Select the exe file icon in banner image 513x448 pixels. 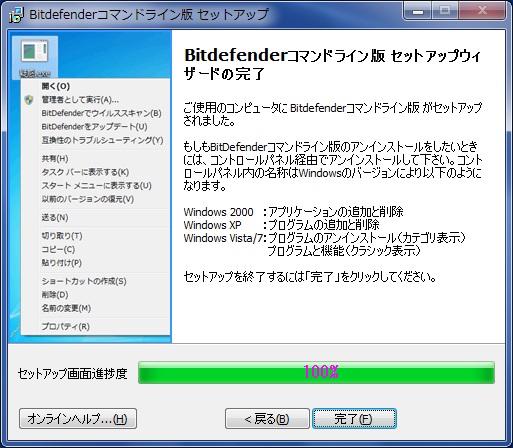coord(35,57)
